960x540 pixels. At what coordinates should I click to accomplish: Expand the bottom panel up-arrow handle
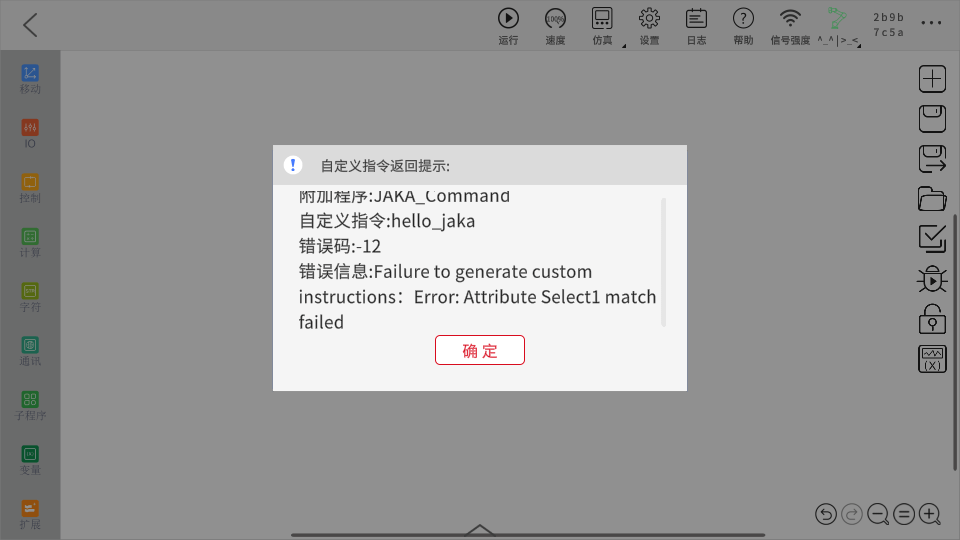tap(480, 530)
